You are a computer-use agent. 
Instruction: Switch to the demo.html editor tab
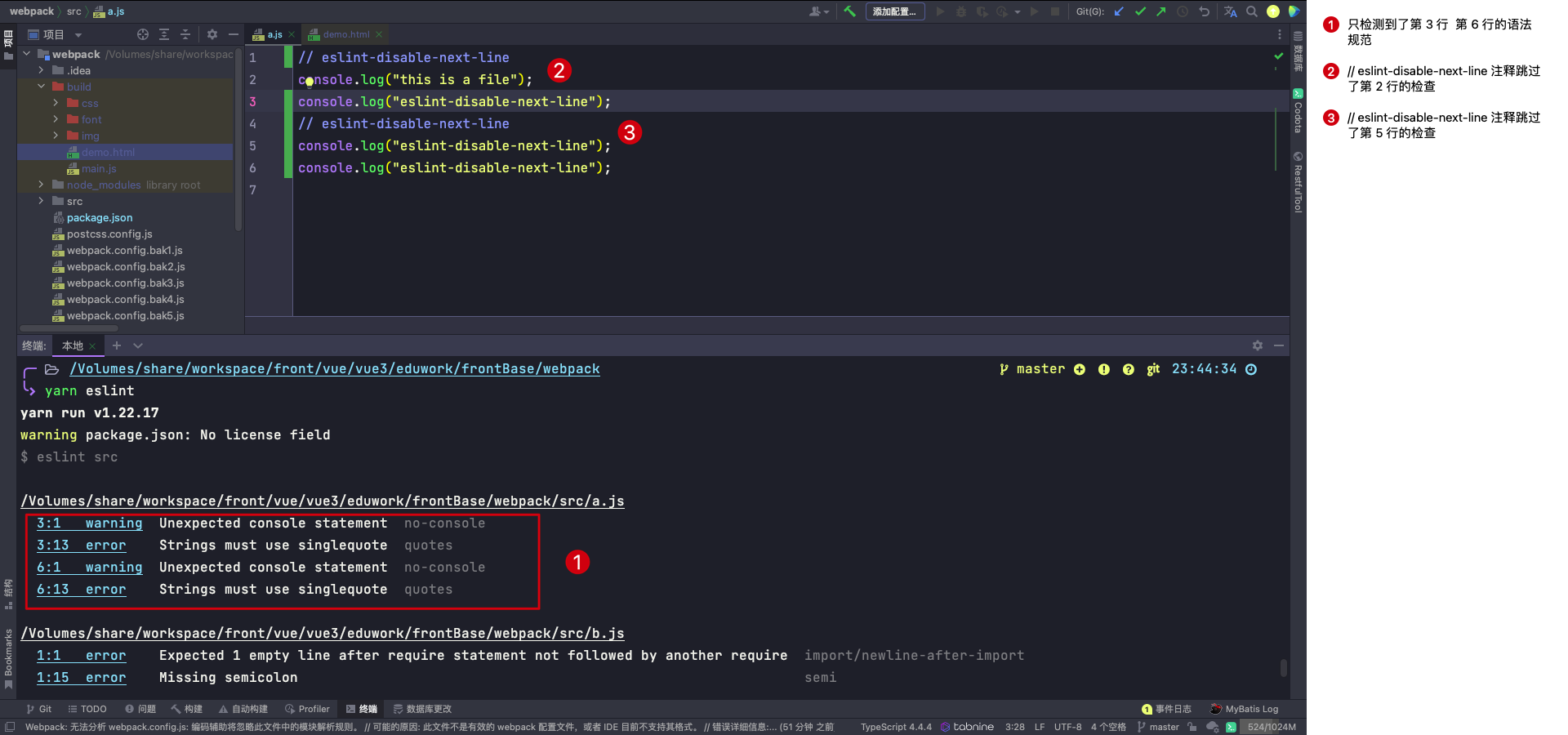coord(345,34)
